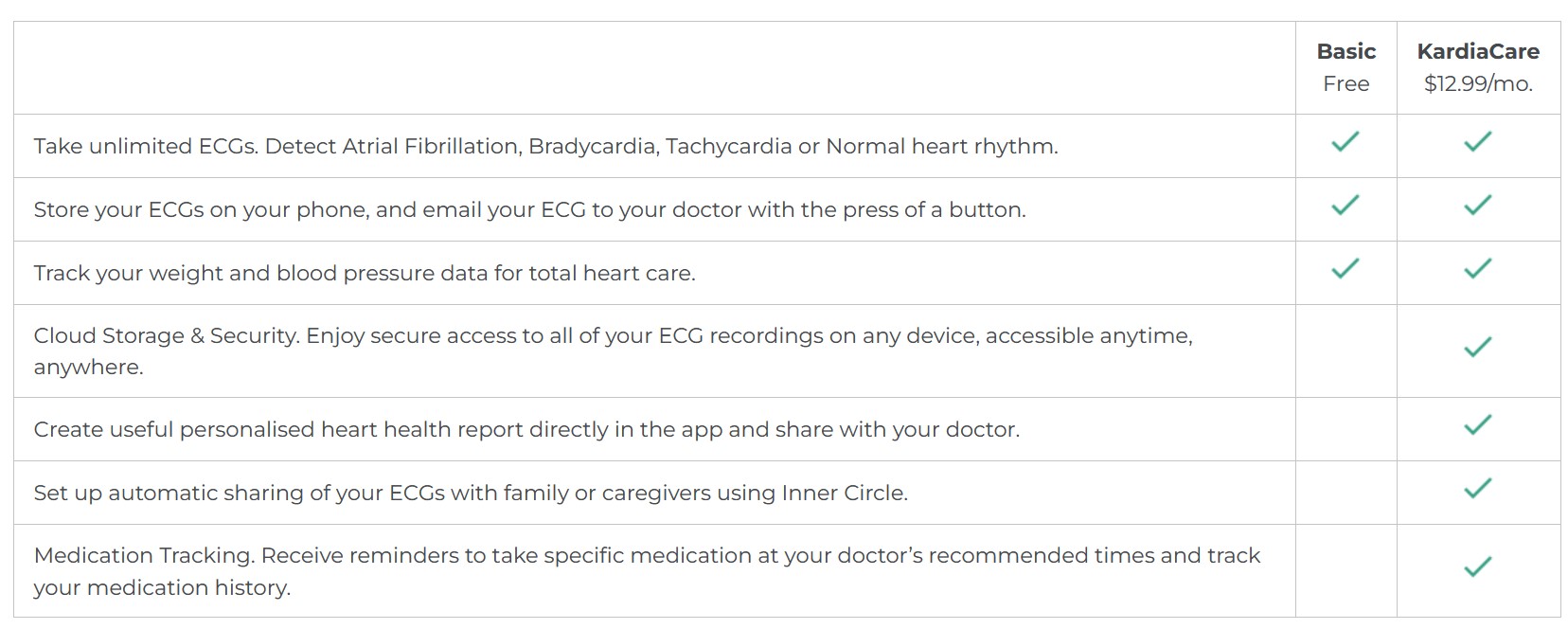Image resolution: width=1568 pixels, height=629 pixels.
Task: Click the Track your weight feature text
Action: click(x=365, y=273)
